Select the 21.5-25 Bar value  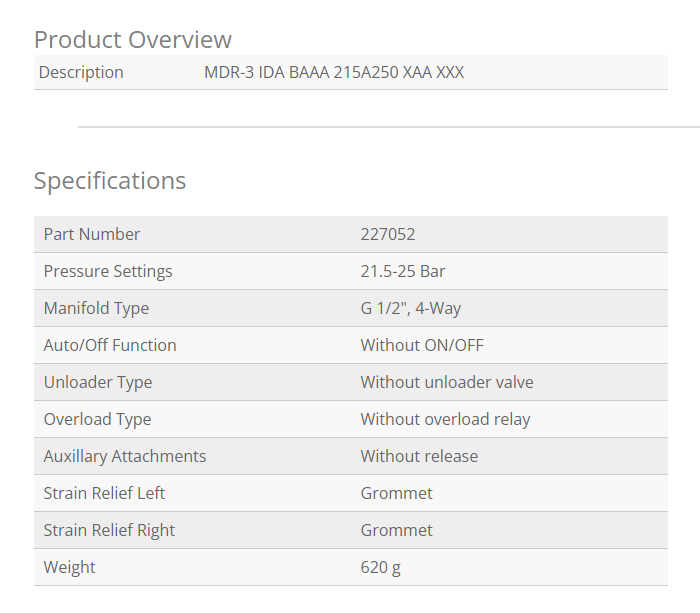coord(403,271)
